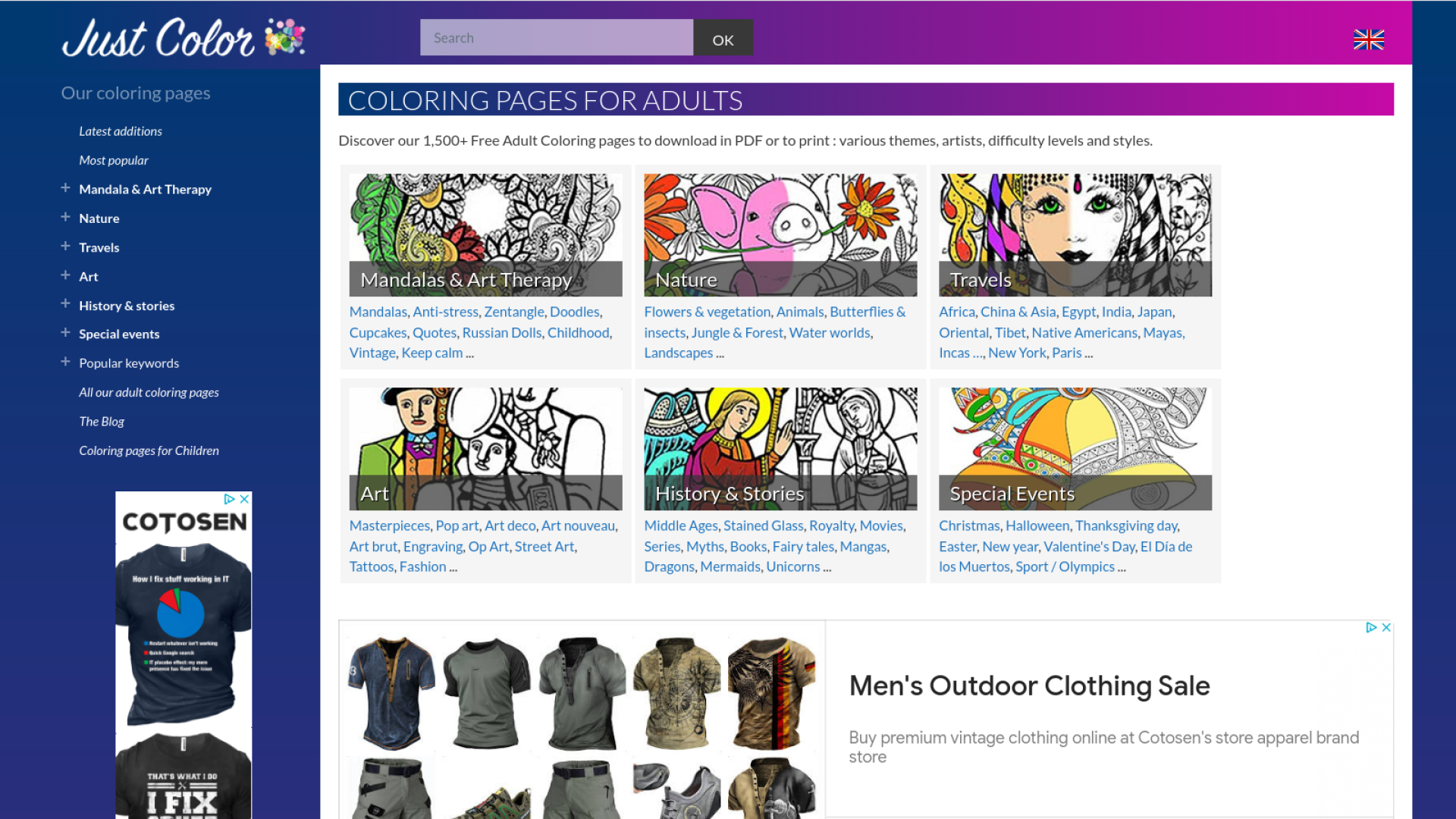Click the AdChoices icon on the banner ad
Image resolution: width=1456 pixels, height=819 pixels.
coord(1371,627)
